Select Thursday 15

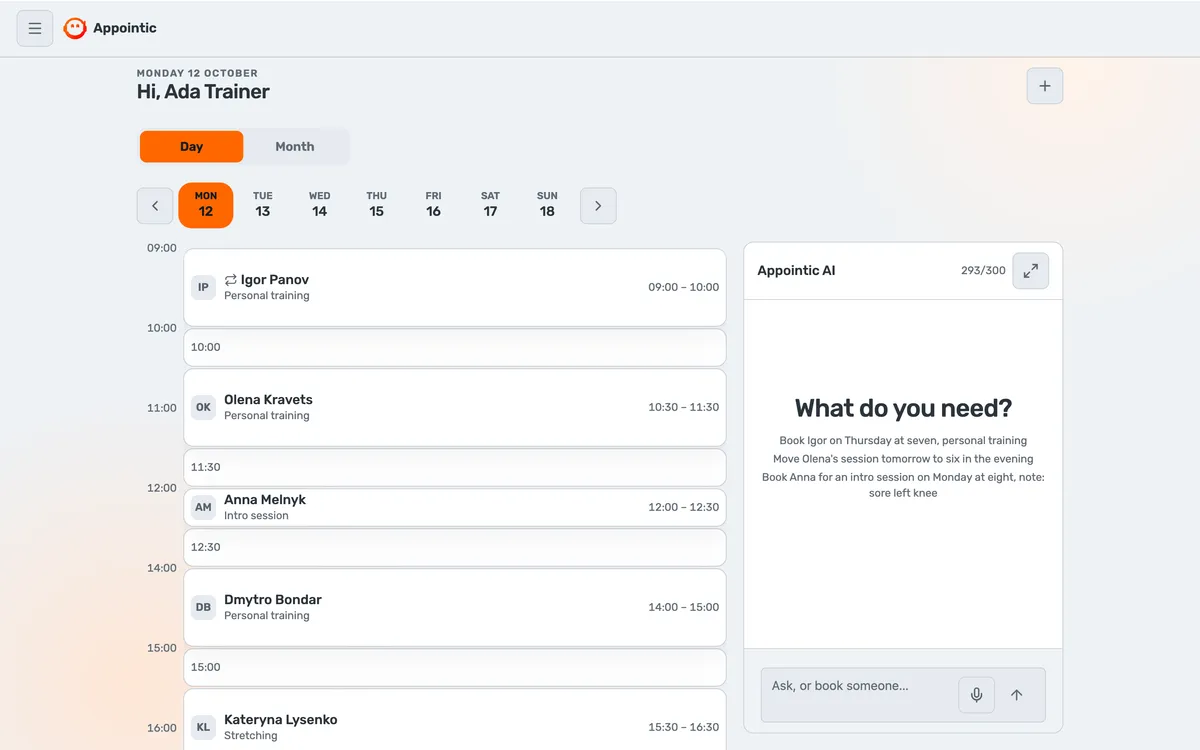377,205
